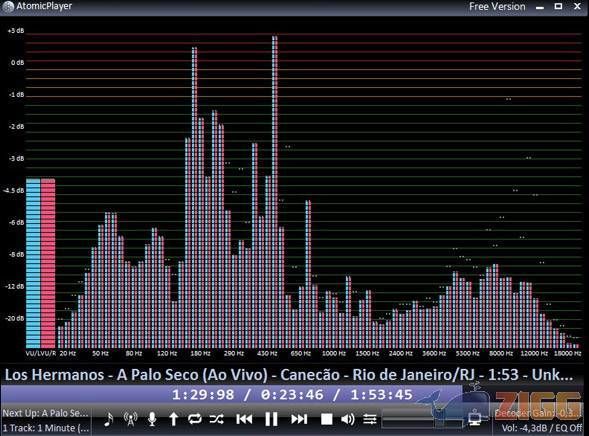The height and width of the screenshot is (436, 589).
Task: Pause the current track
Action: pyautogui.click(x=271, y=419)
